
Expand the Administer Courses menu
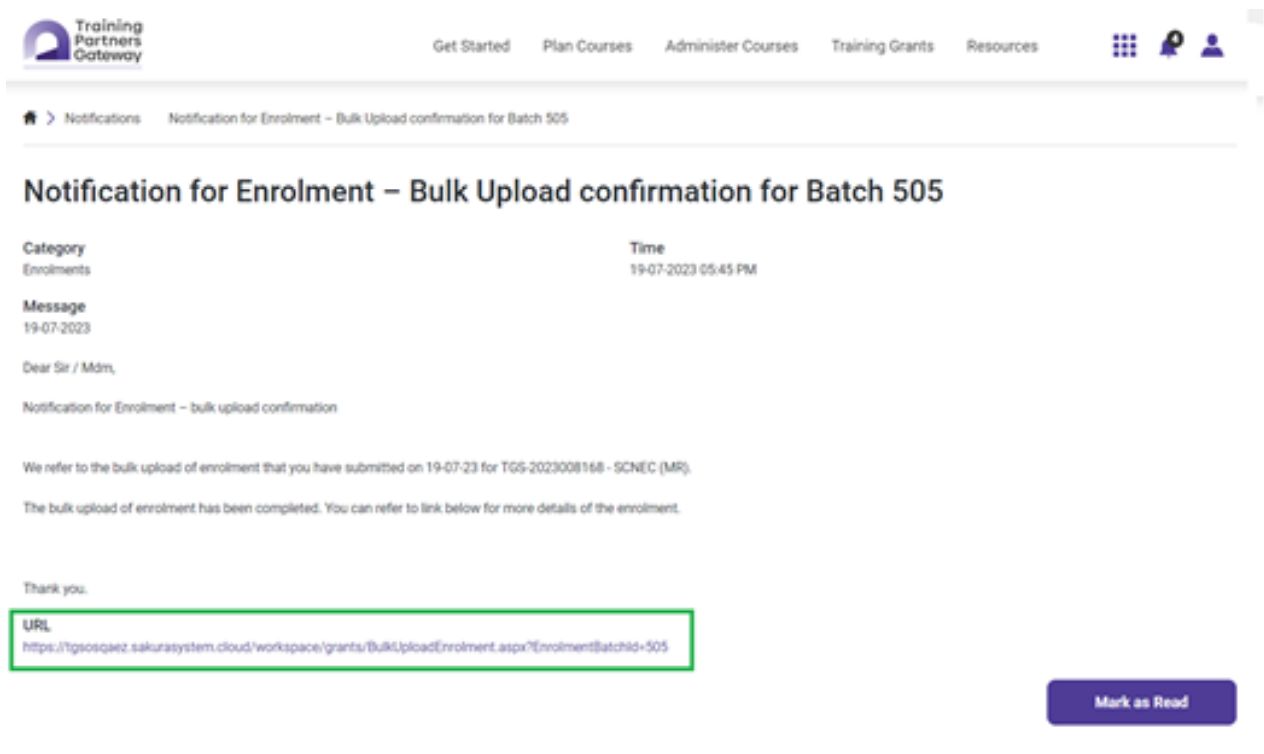[731, 46]
